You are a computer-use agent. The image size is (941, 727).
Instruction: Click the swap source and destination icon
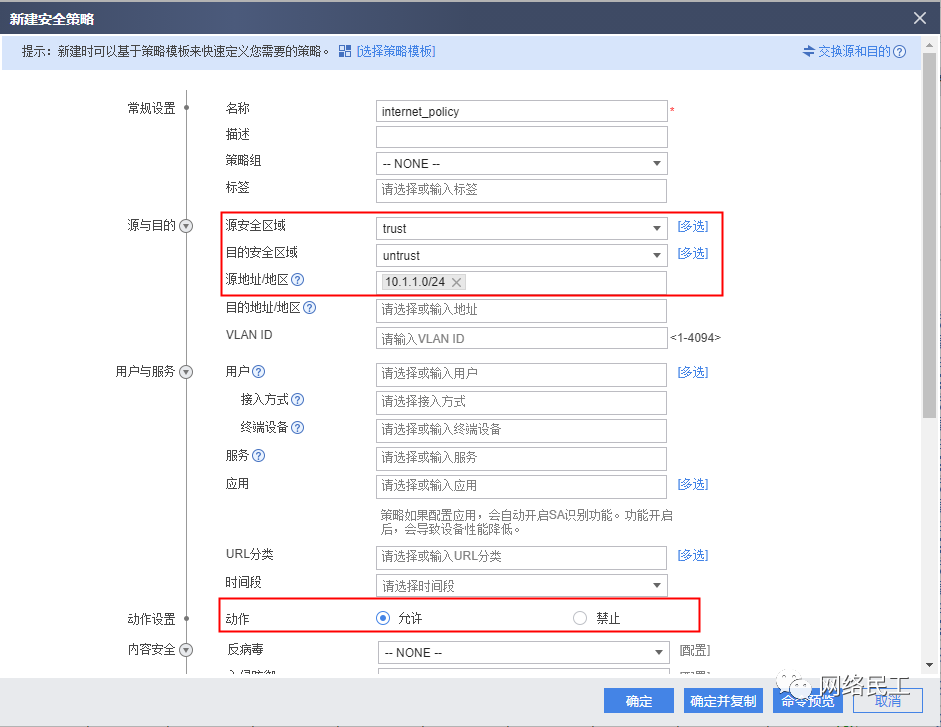point(808,51)
